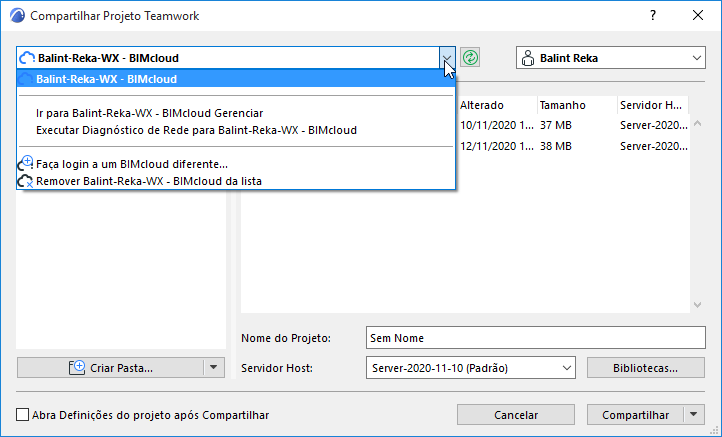Image resolution: width=722 pixels, height=437 pixels.
Task: Click the Nome do Projeto input field
Action: 536,338
